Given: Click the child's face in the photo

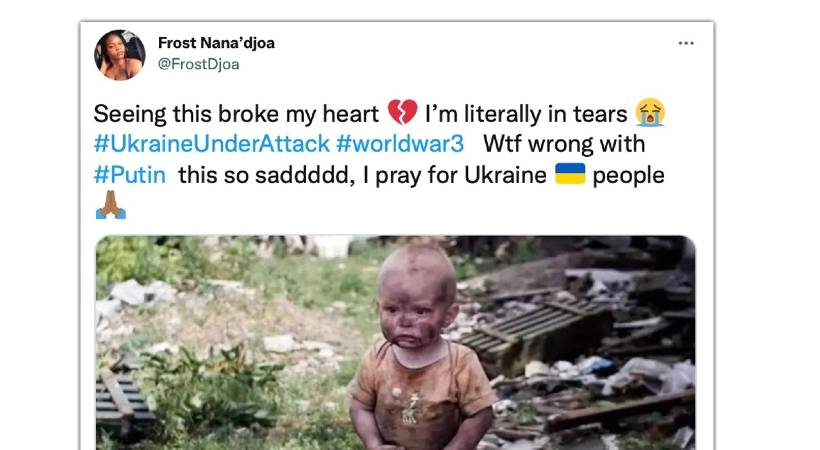Looking at the screenshot, I should click(414, 309).
